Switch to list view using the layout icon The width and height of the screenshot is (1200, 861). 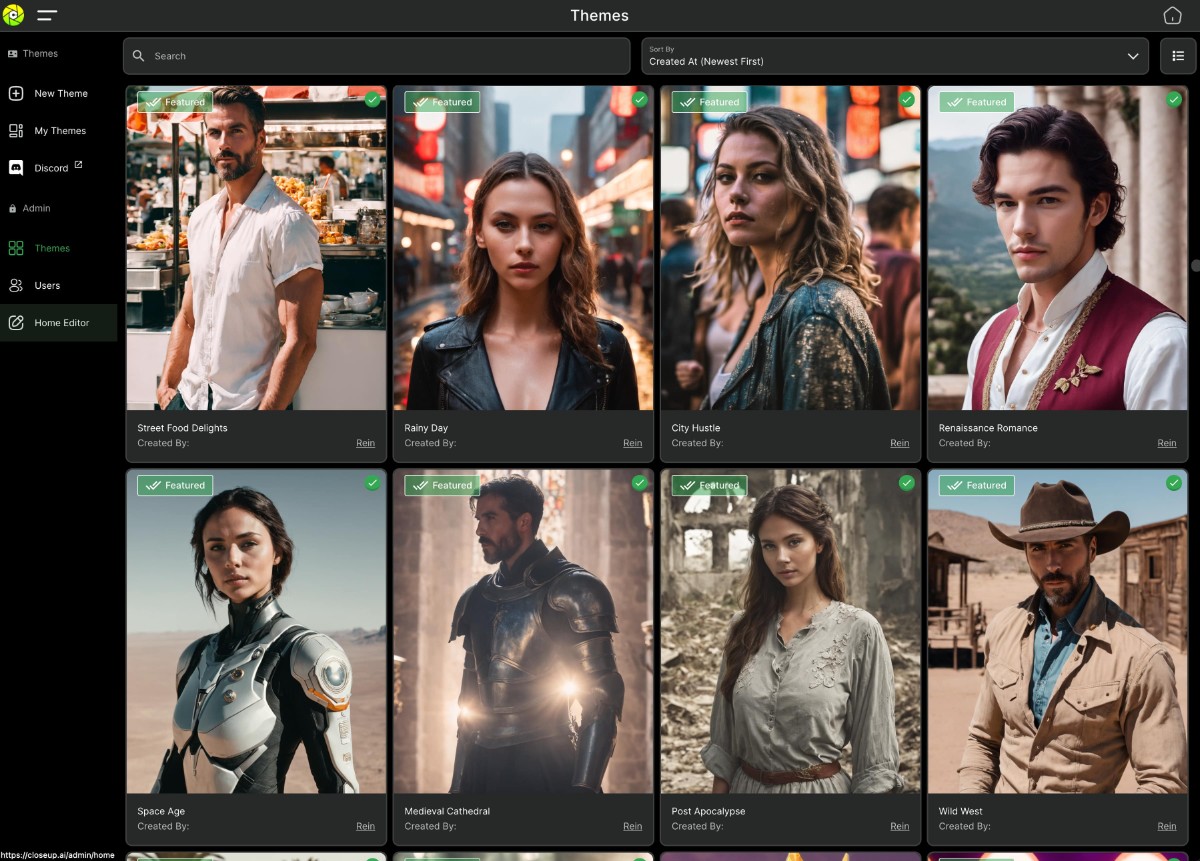(x=1178, y=56)
